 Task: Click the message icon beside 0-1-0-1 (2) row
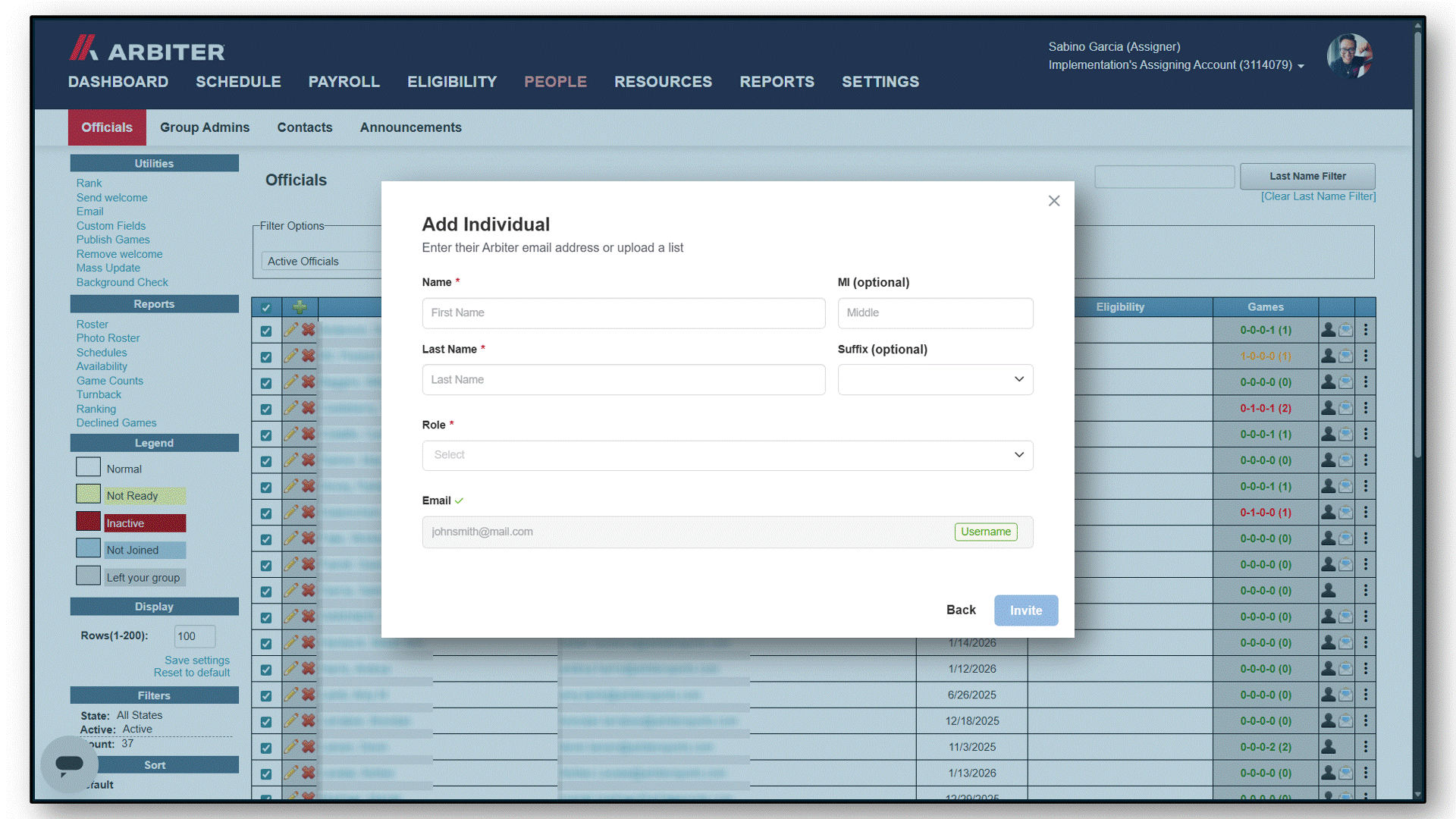click(x=1345, y=408)
